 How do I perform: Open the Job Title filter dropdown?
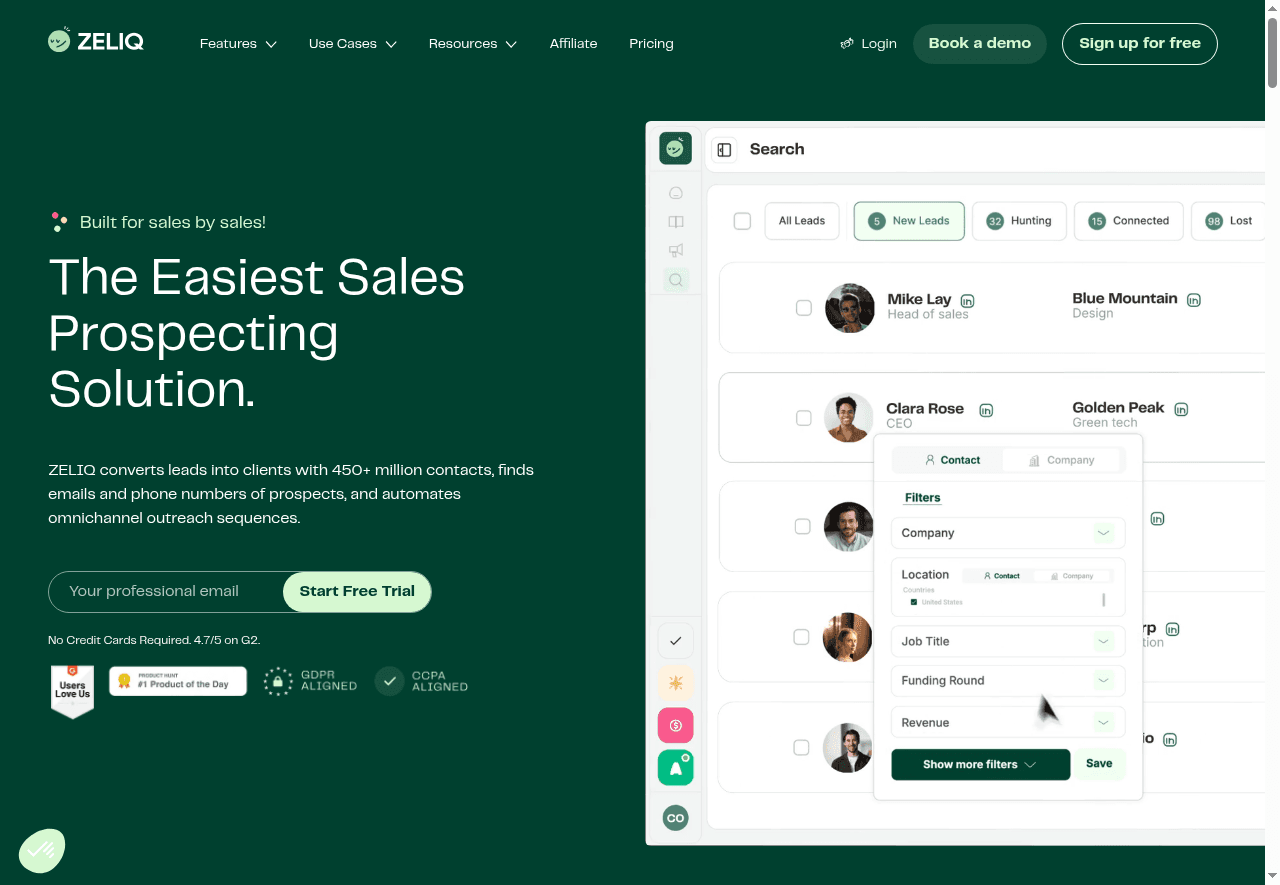click(x=1008, y=641)
